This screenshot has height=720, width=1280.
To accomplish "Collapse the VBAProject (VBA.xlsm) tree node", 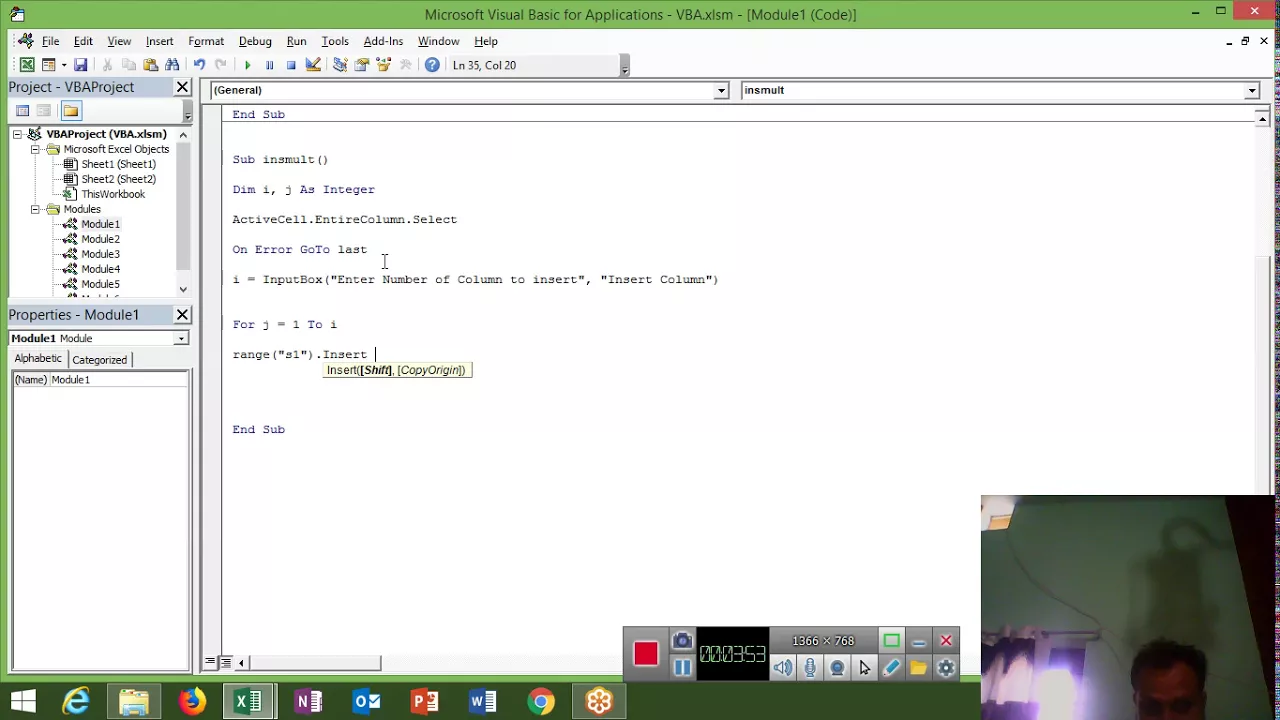I will point(17,134).
